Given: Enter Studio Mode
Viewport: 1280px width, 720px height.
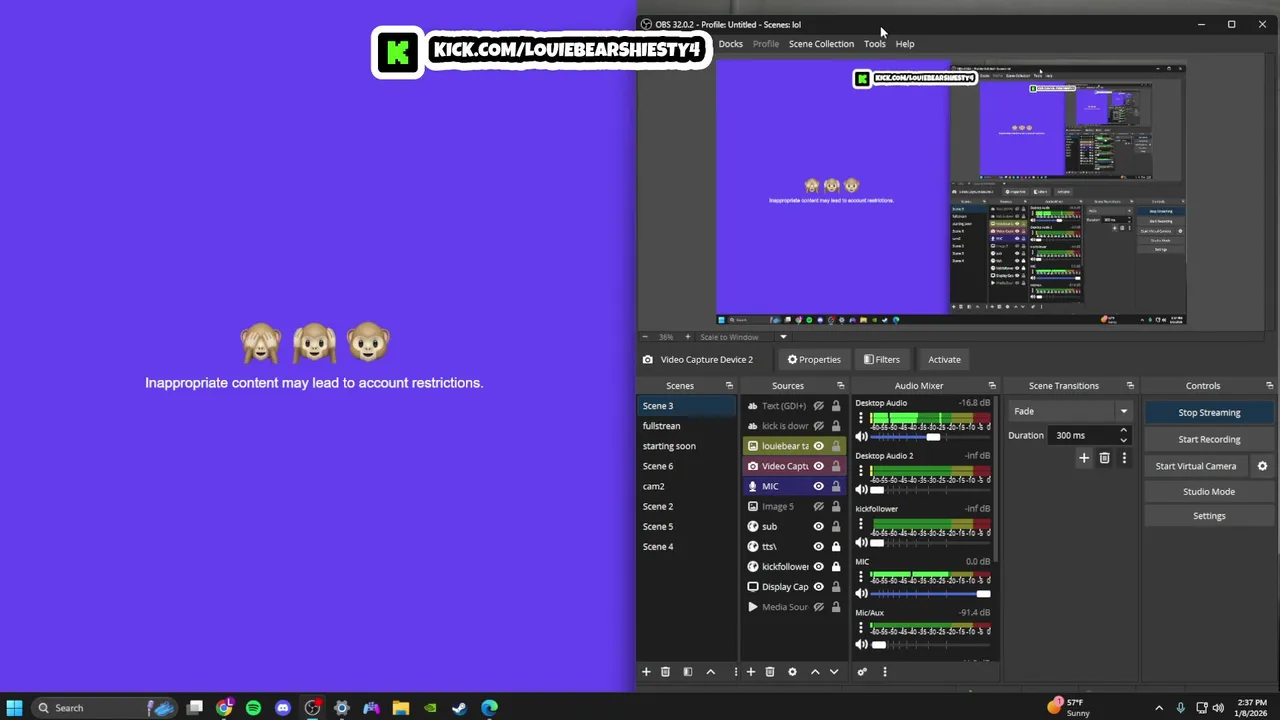Looking at the screenshot, I should pyautogui.click(x=1209, y=492).
